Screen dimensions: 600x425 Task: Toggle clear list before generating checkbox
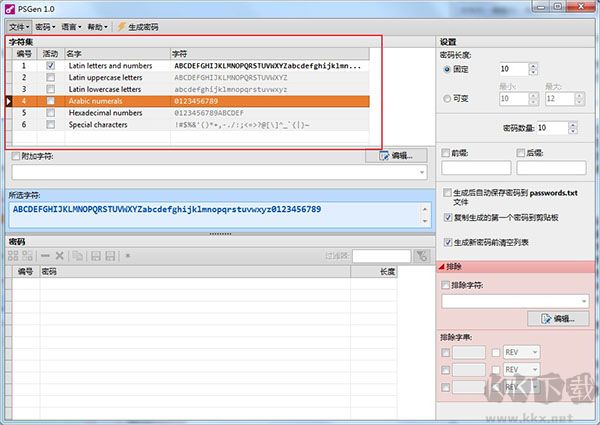pyautogui.click(x=448, y=242)
